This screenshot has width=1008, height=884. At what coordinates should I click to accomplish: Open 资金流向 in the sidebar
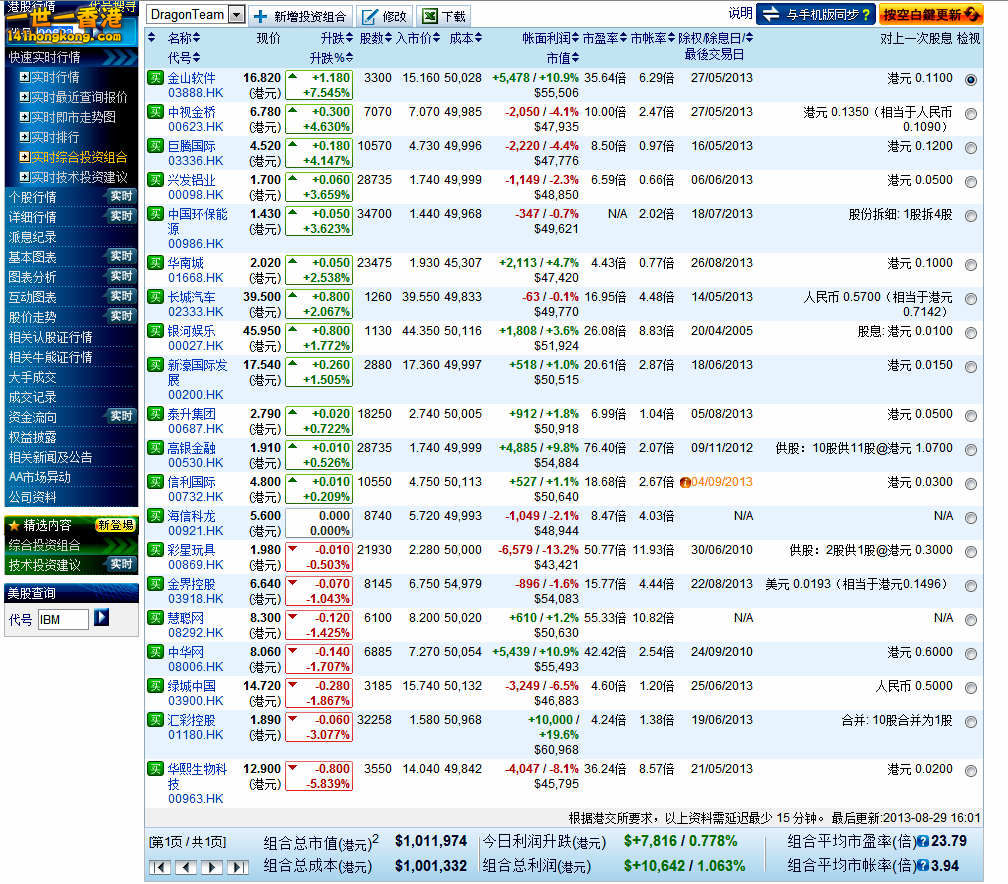(x=33, y=417)
